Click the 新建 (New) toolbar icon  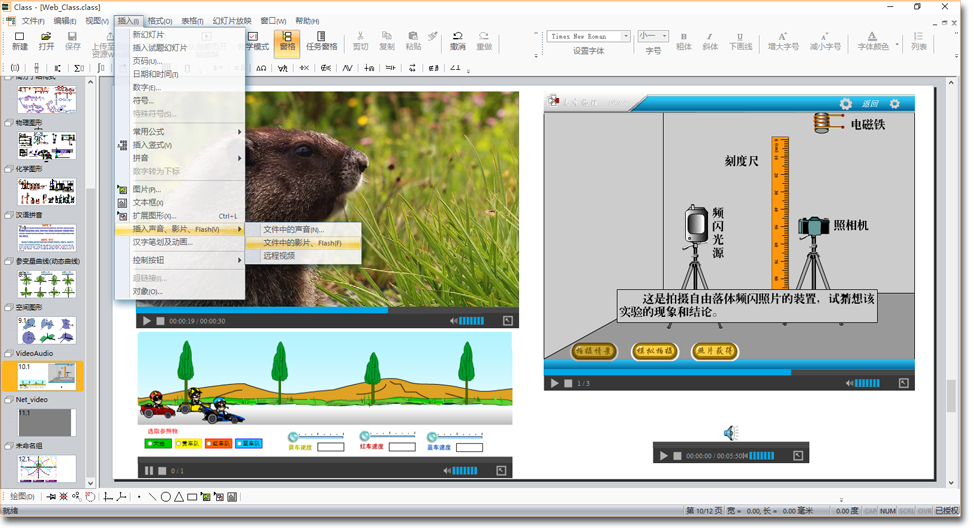pos(19,40)
